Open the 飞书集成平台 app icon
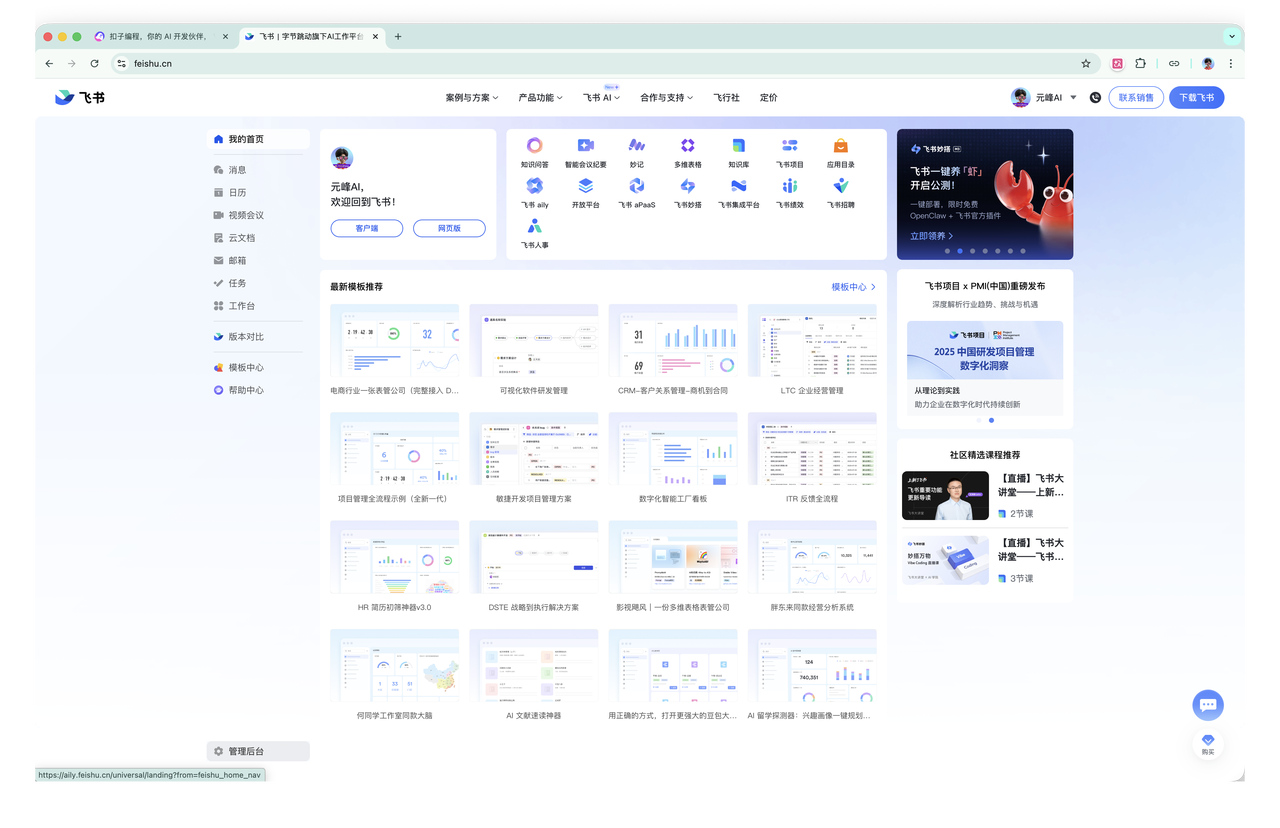1280x828 pixels. coord(738,186)
